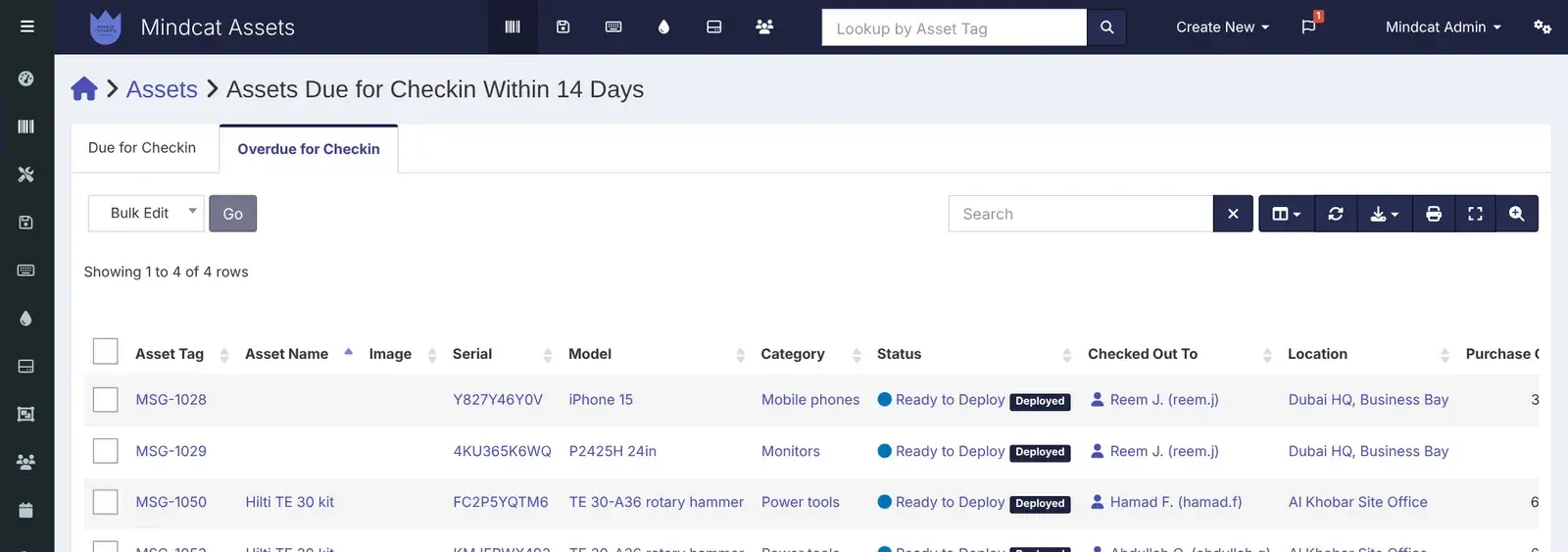Image resolution: width=1568 pixels, height=552 pixels.
Task: Open the Assets breadcrumb link
Action: [162, 89]
